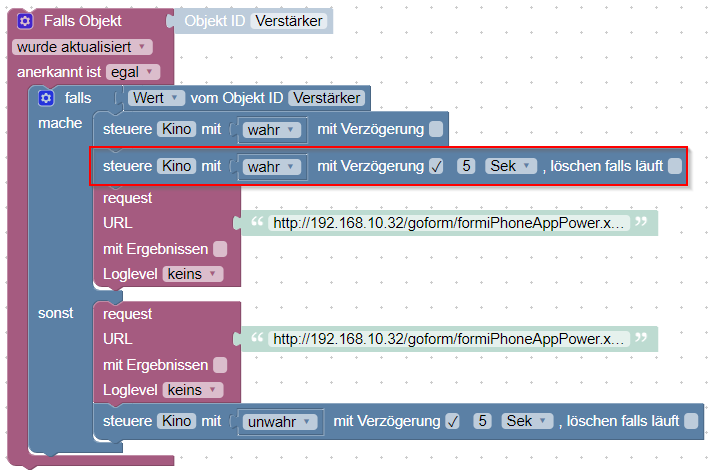Enable delay checkbox in first steuere Kino block
Image resolution: width=714 pixels, height=472 pixels.
(436, 129)
